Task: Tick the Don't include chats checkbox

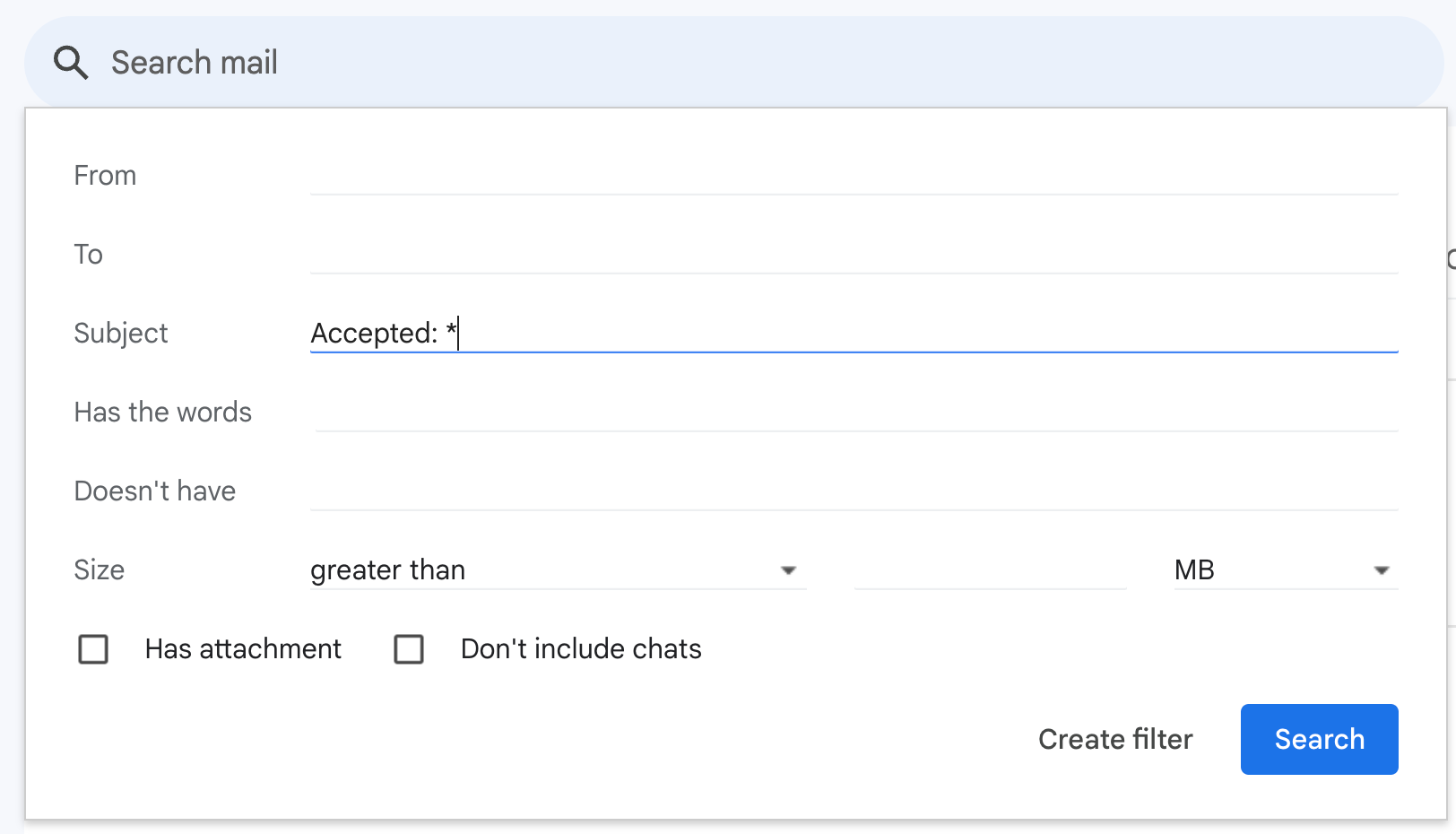Action: [x=409, y=649]
